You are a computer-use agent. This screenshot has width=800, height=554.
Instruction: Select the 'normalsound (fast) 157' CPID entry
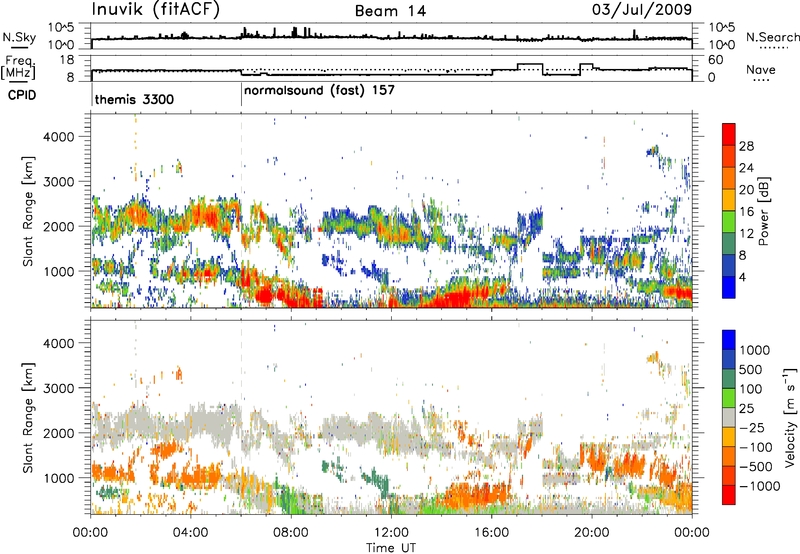tap(319, 91)
